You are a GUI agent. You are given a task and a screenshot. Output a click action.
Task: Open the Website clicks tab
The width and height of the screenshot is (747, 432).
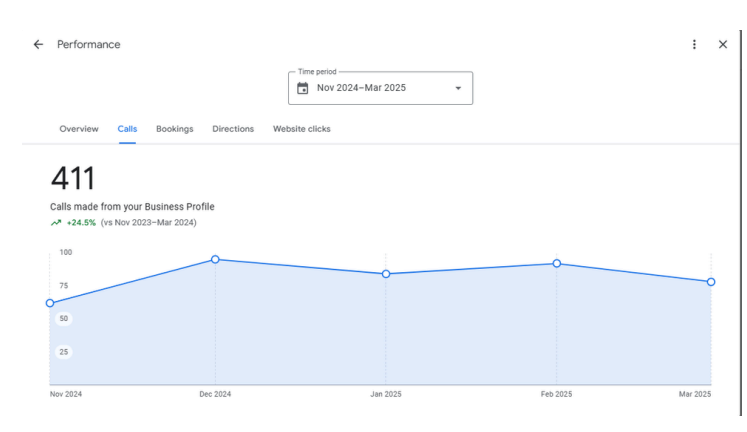[302, 129]
